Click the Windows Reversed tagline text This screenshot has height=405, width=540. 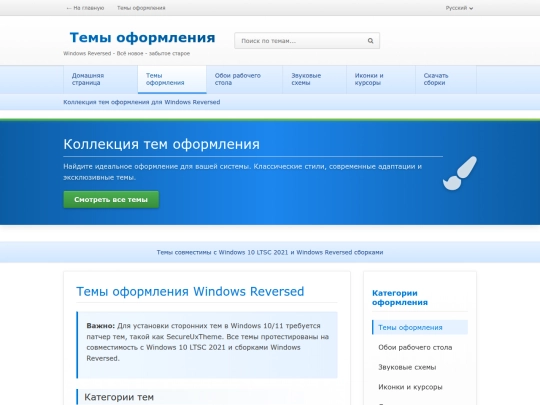click(x=126, y=53)
